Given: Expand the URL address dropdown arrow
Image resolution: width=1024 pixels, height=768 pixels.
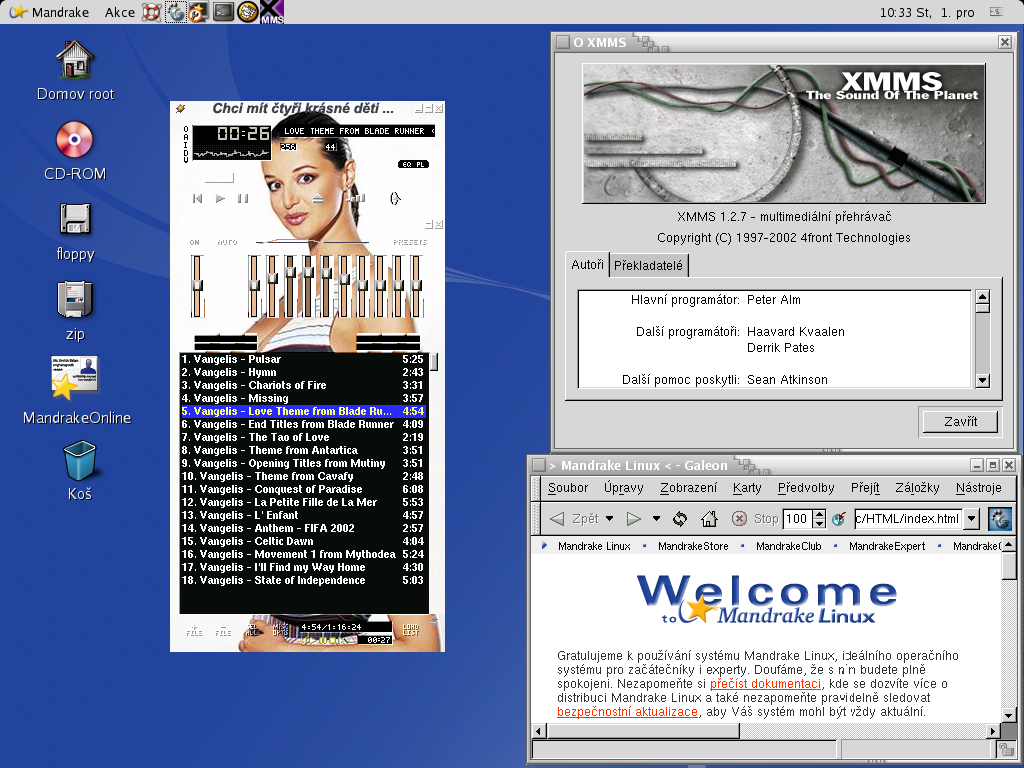Looking at the screenshot, I should (971, 519).
